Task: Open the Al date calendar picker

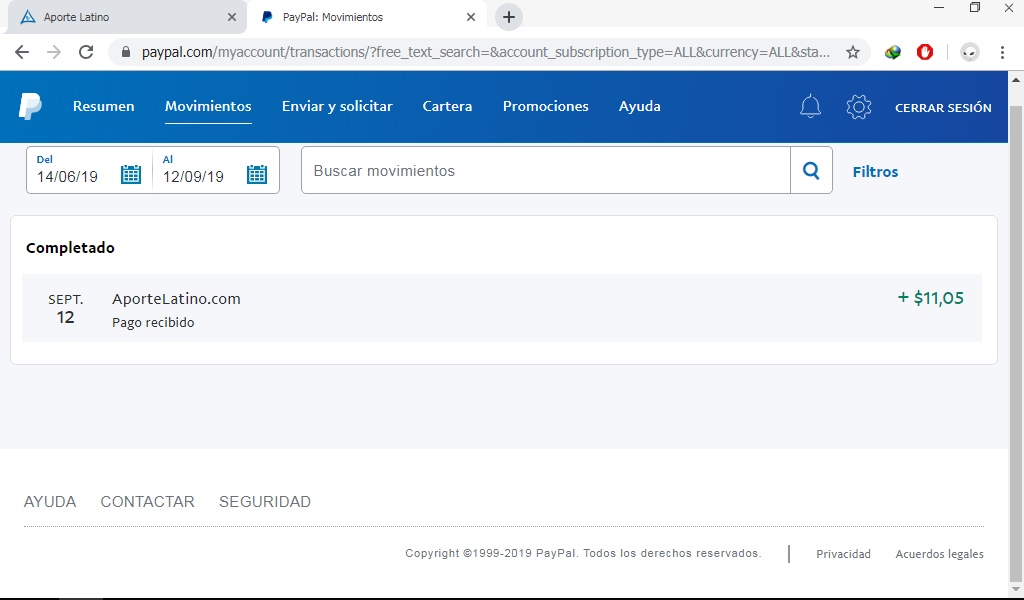Action: [x=257, y=174]
